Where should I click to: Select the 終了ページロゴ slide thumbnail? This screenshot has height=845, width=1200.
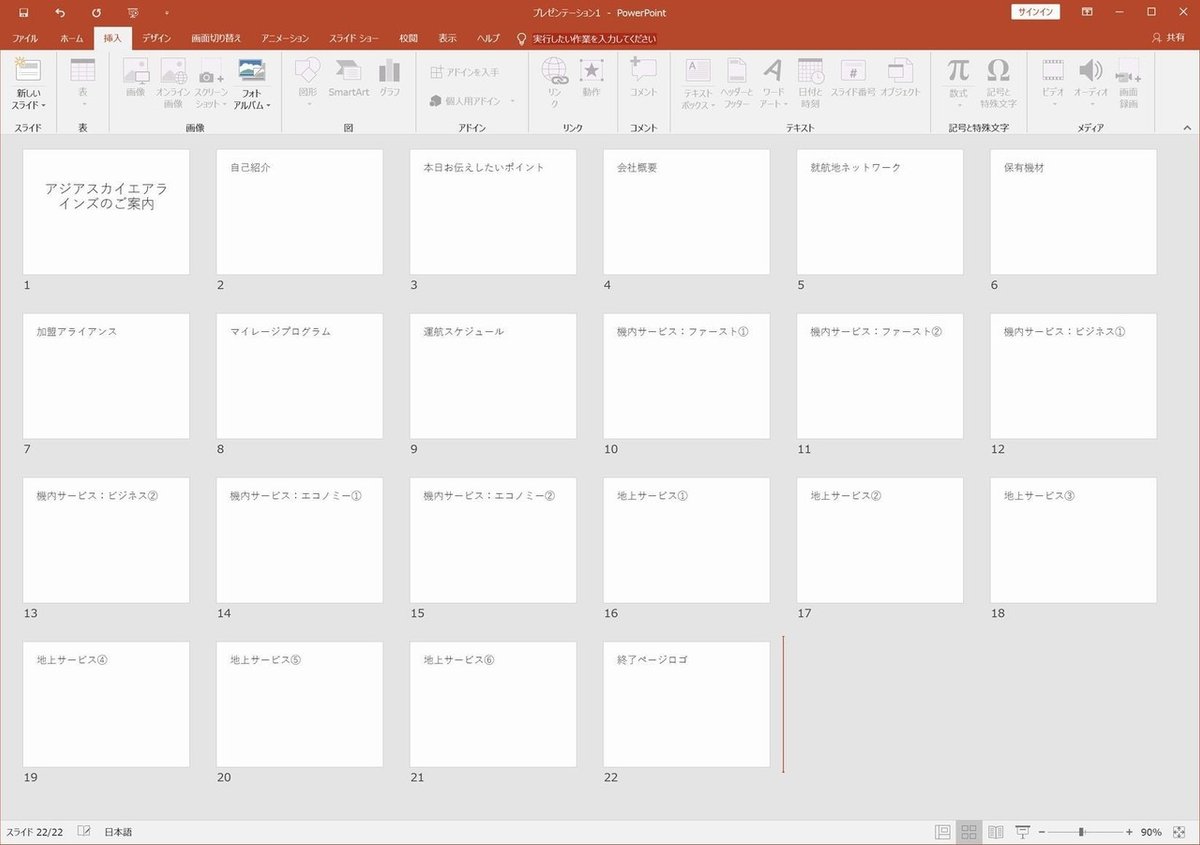686,704
